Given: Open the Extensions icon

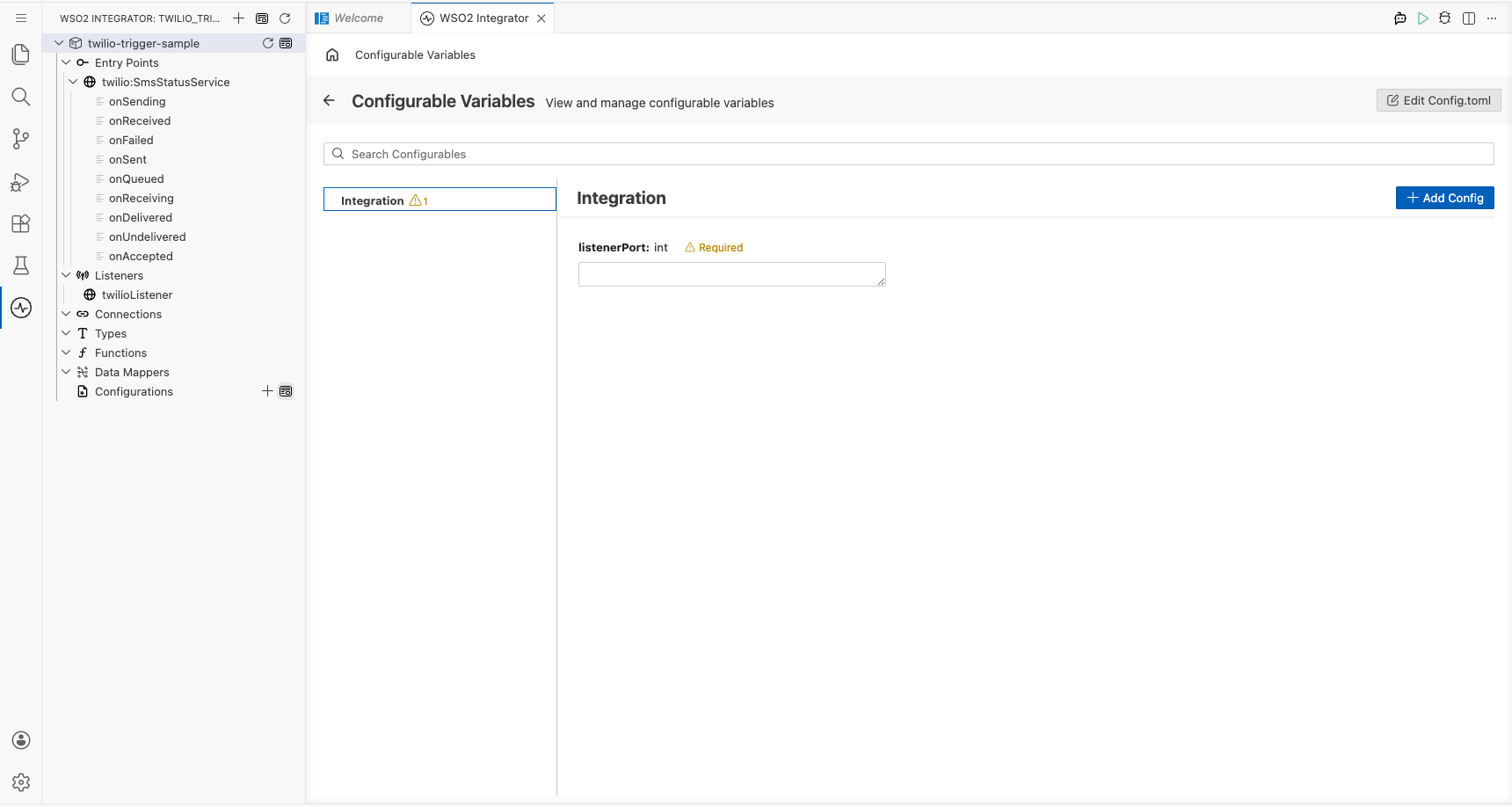Looking at the screenshot, I should click(21, 223).
